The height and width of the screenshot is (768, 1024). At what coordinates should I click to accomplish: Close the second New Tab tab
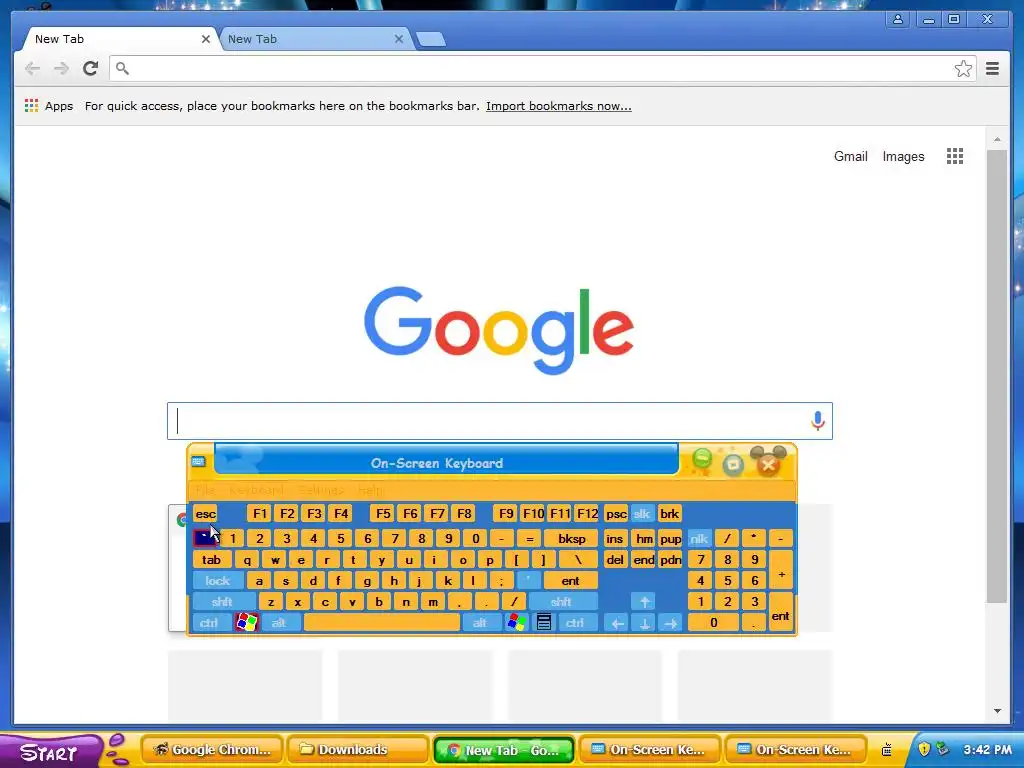(x=399, y=39)
